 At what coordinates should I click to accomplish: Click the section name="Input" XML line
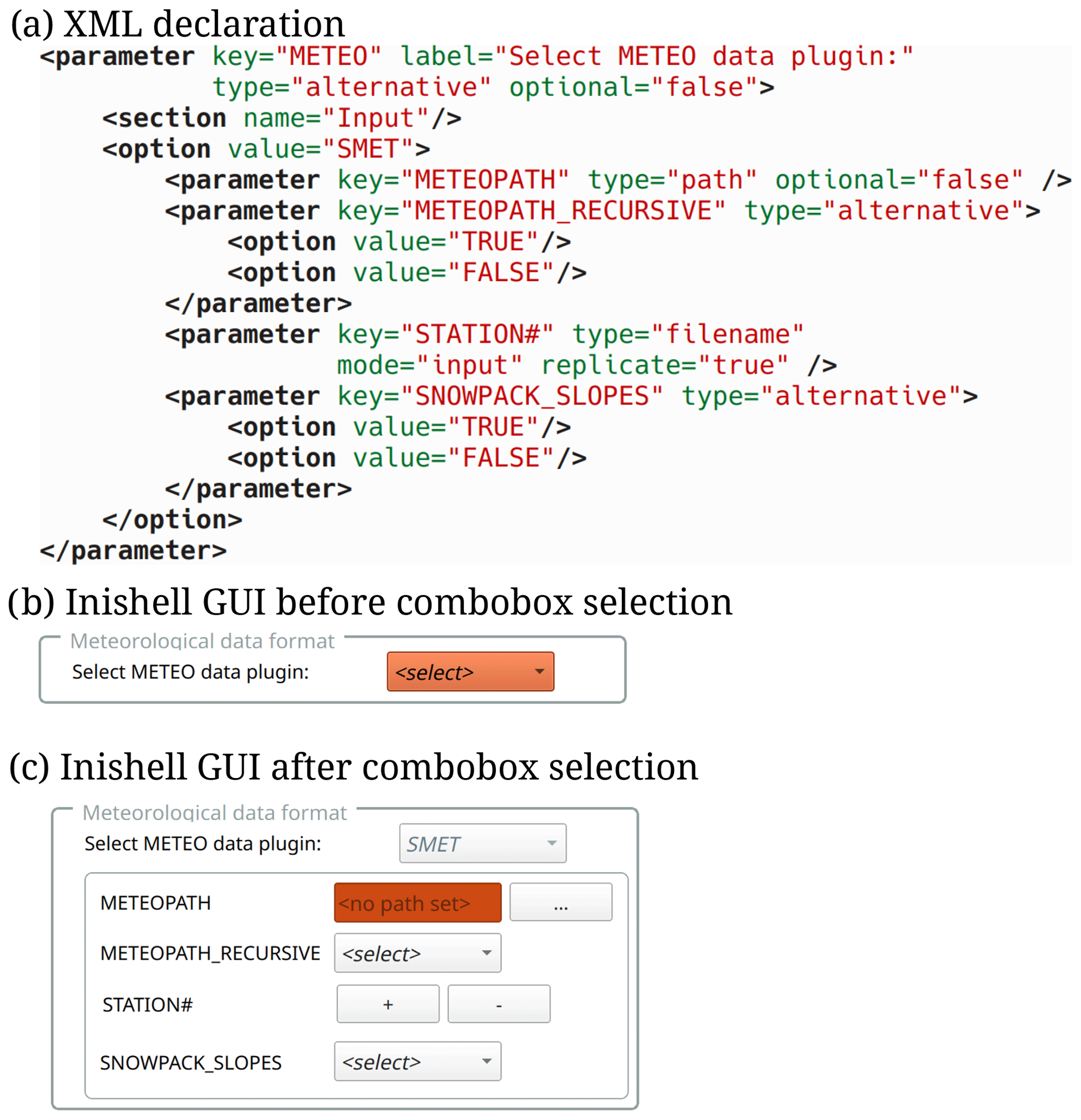tap(281, 118)
